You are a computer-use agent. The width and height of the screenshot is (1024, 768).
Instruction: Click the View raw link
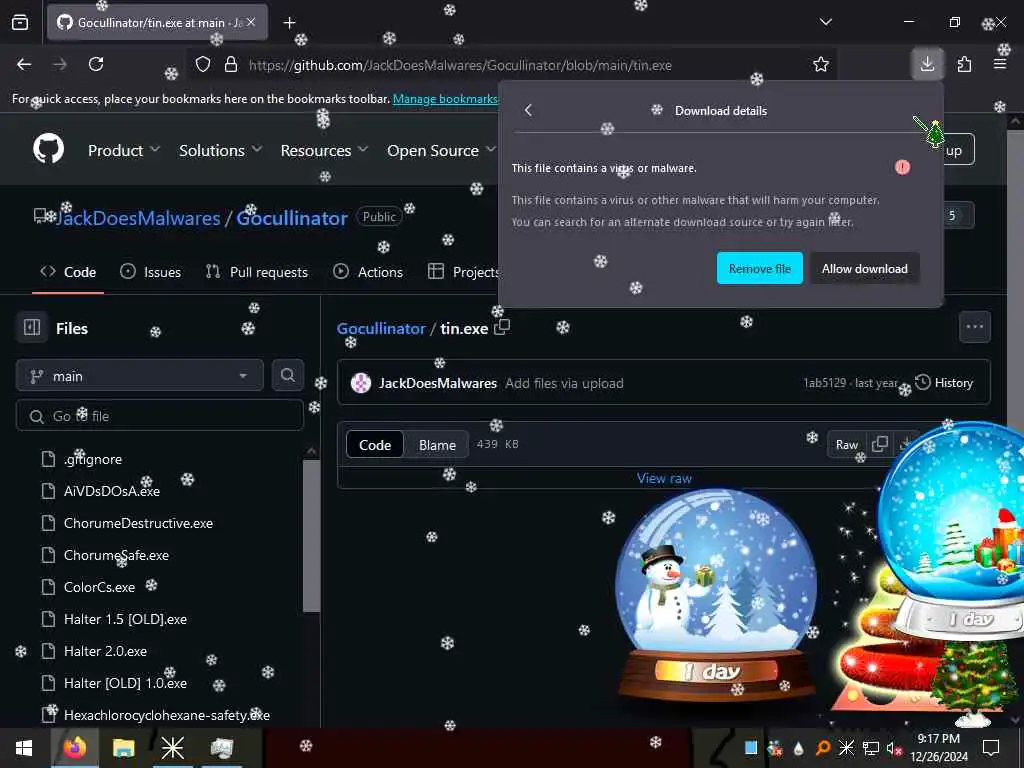tap(664, 478)
